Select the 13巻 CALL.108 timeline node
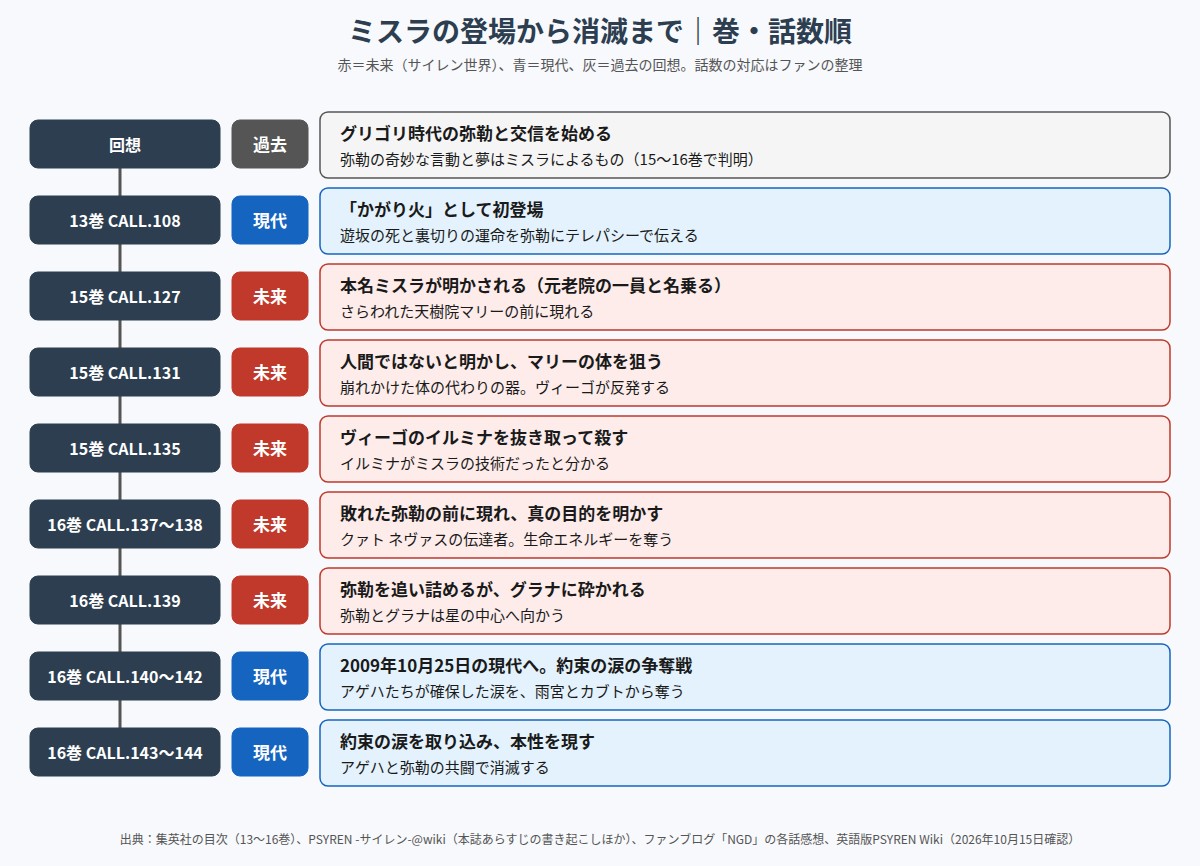The width and height of the screenshot is (1200, 866). click(125, 220)
